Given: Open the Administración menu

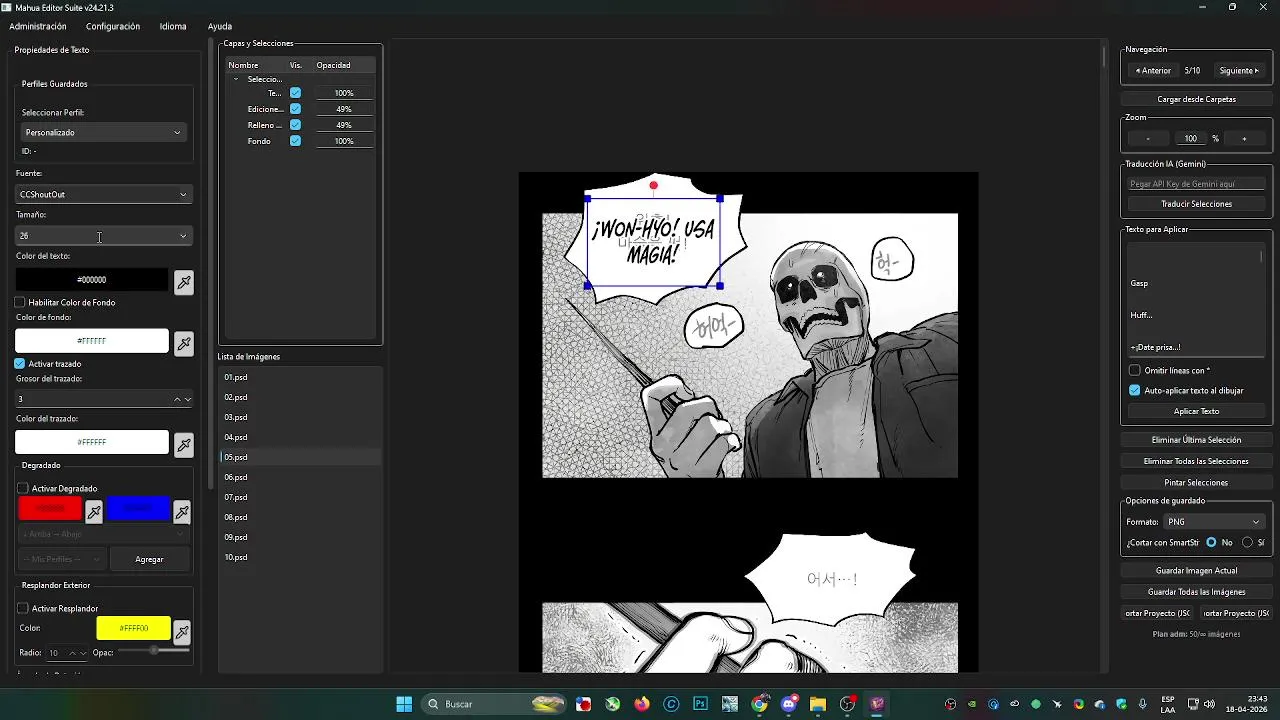Looking at the screenshot, I should [x=37, y=26].
